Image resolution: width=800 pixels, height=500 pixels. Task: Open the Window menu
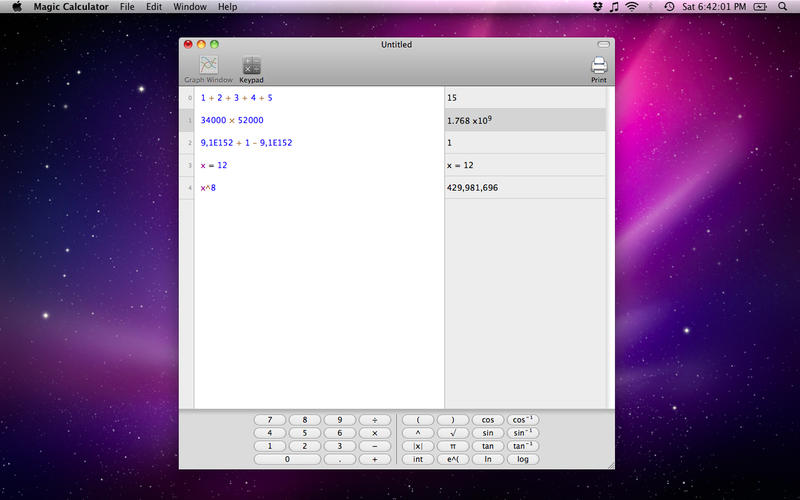(x=190, y=7)
